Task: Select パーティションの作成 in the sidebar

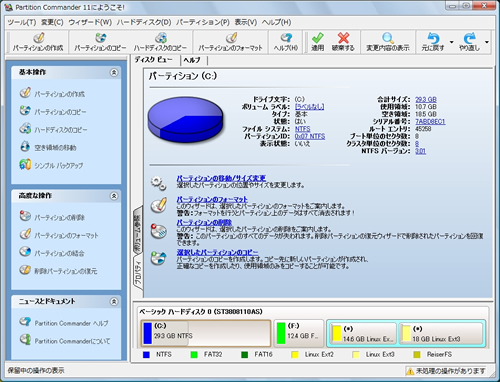Action: click(52, 93)
